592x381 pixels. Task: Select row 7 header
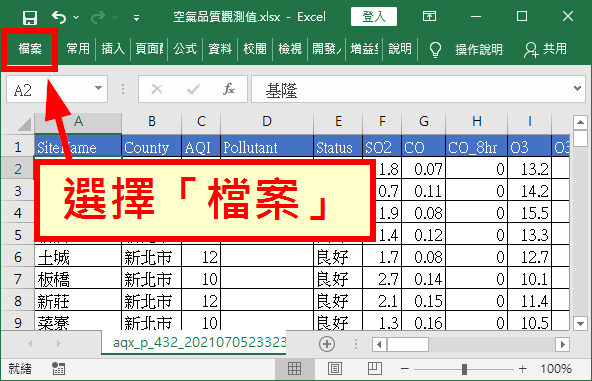pyautogui.click(x=18, y=279)
